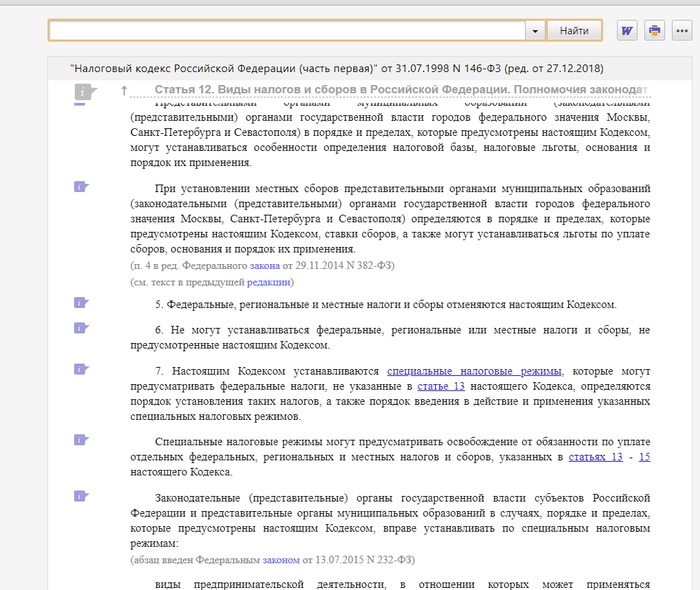Open info icon next to paragraph 6
This screenshot has height=590, width=700.
coord(81,327)
